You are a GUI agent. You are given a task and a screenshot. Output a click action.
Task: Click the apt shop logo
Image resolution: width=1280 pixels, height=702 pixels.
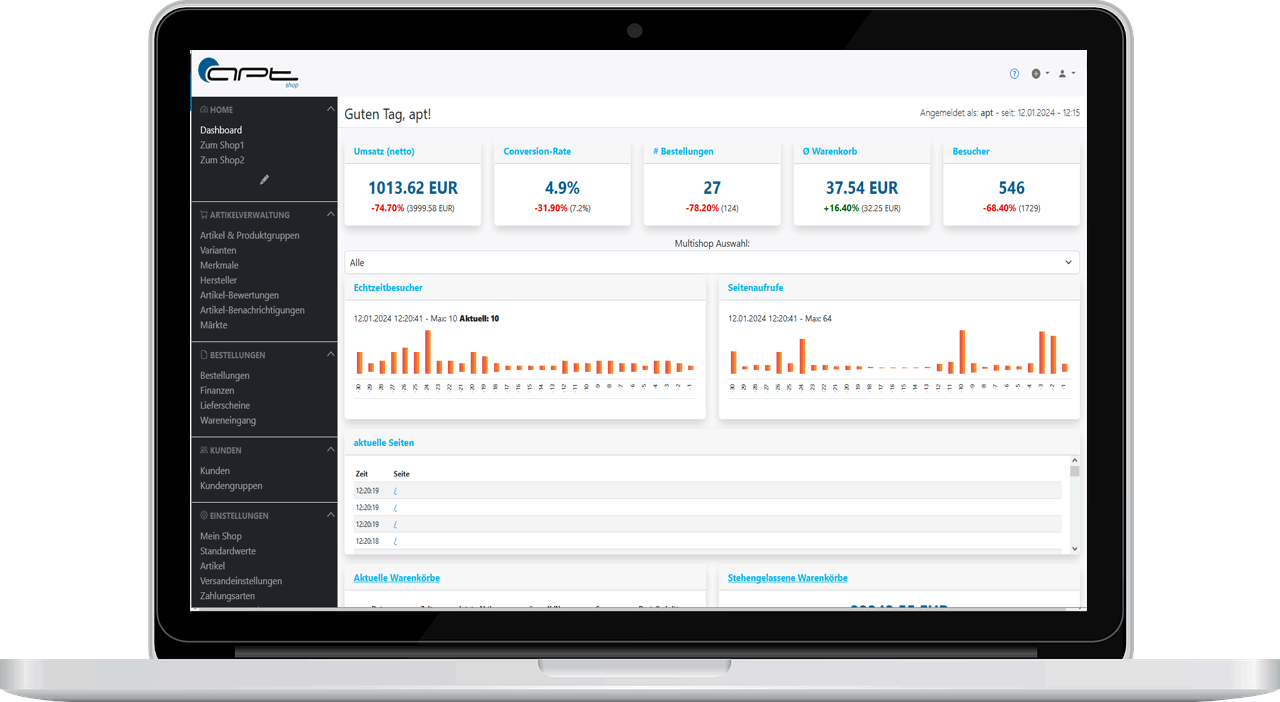click(248, 72)
